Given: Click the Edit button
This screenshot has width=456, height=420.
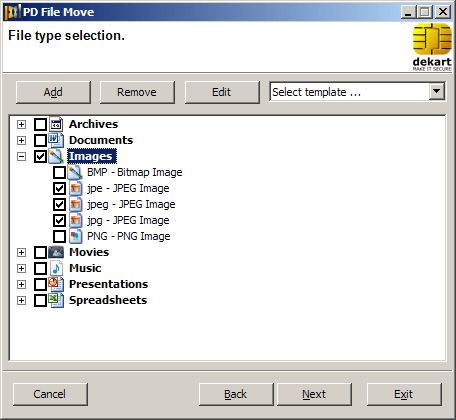Looking at the screenshot, I should (222, 92).
